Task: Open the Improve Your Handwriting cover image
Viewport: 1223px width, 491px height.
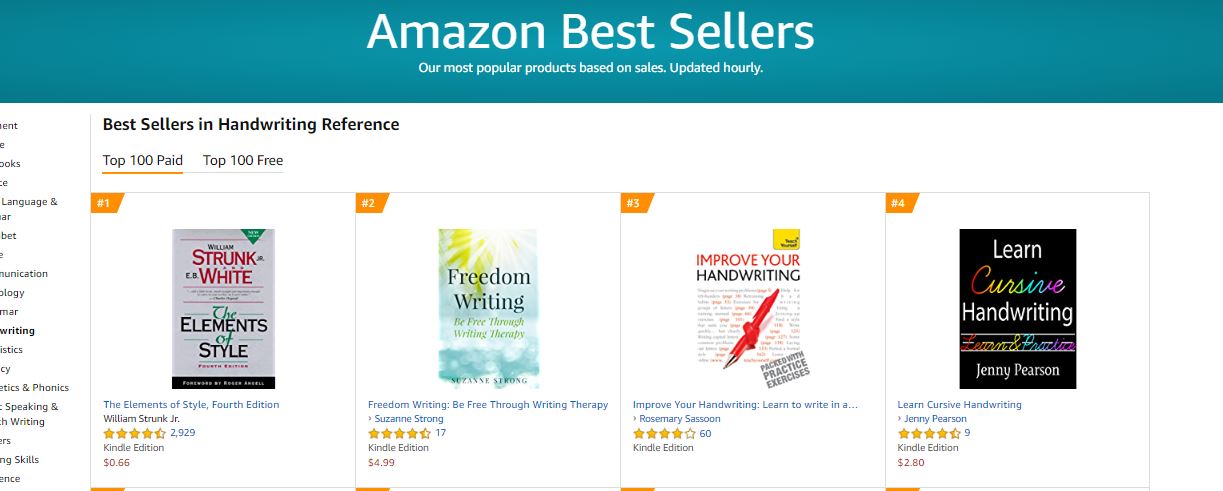Action: 753,309
